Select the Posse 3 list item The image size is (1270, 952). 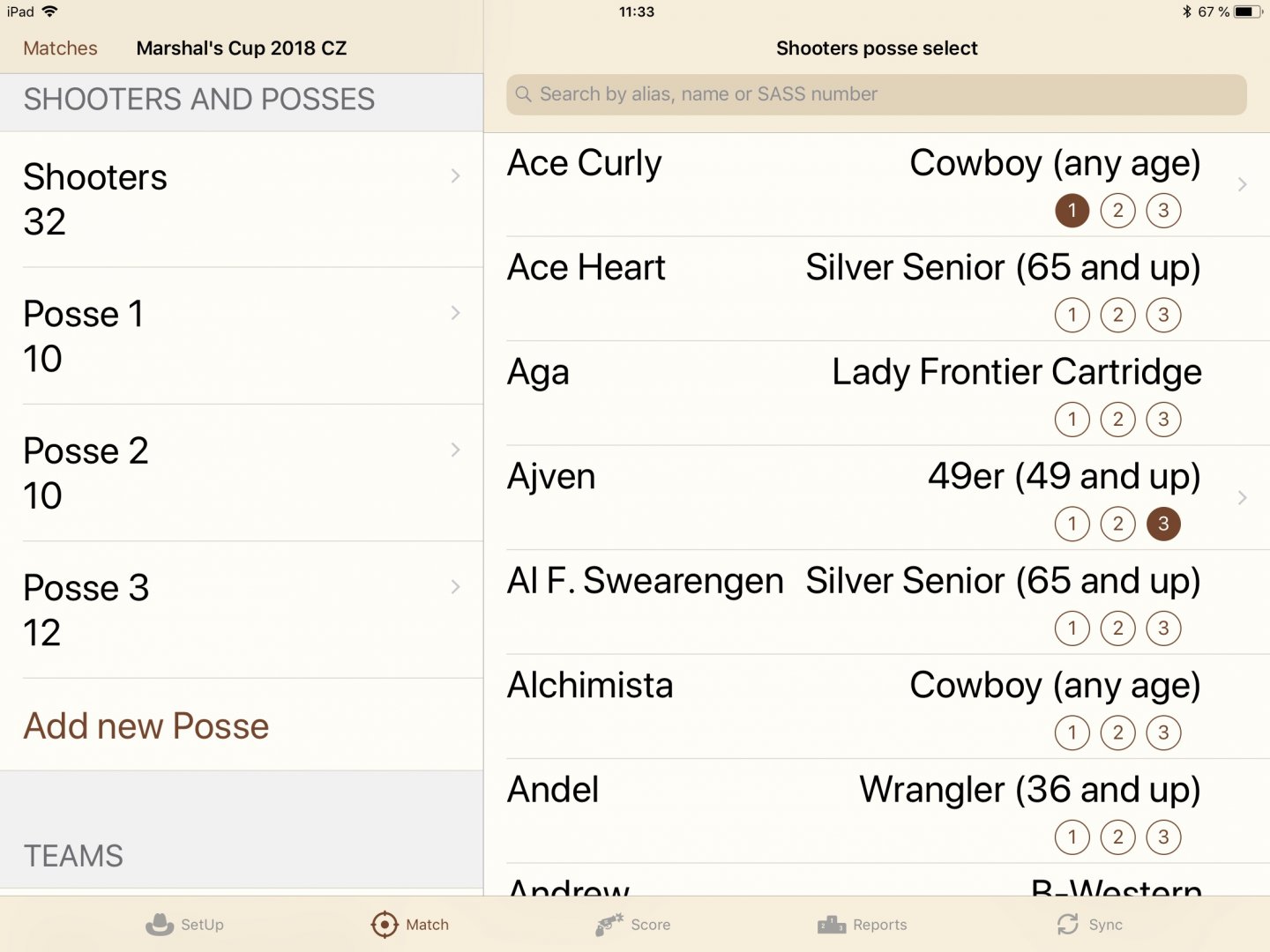pyautogui.click(x=242, y=610)
